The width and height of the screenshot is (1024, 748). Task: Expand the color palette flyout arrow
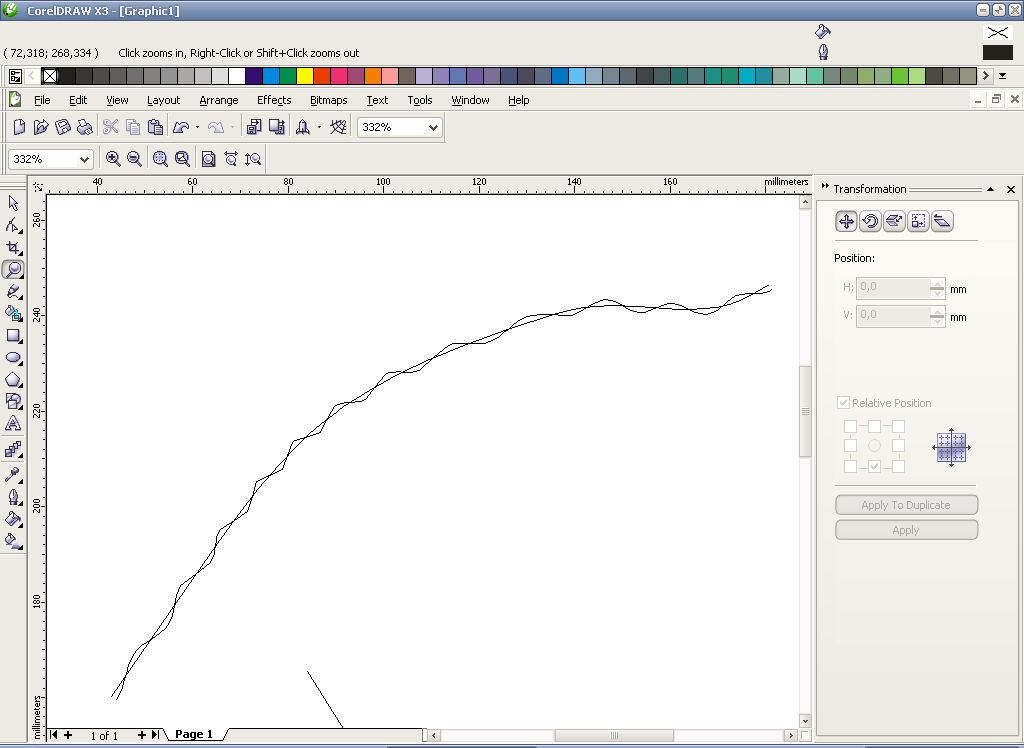(x=1002, y=76)
